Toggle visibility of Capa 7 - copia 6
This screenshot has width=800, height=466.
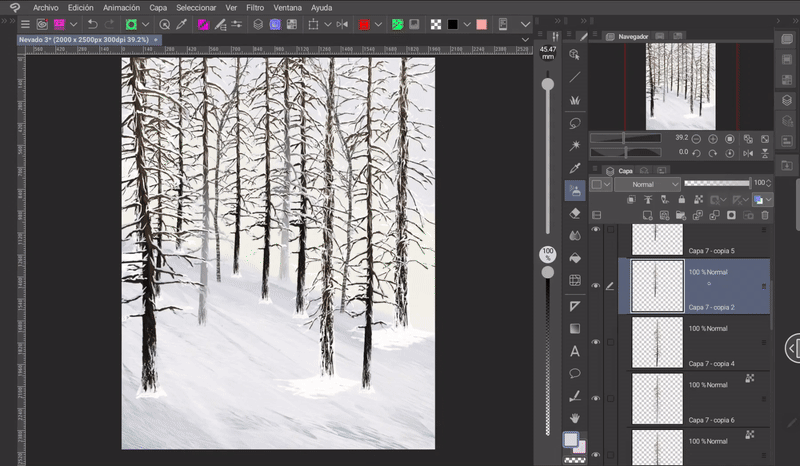[x=596, y=398]
